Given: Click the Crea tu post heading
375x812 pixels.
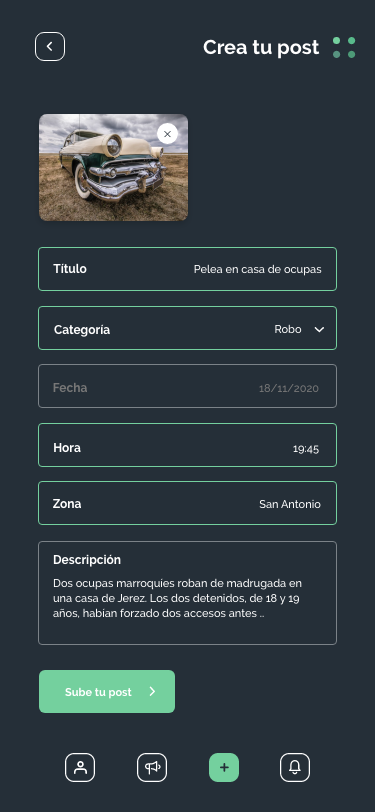Looking at the screenshot, I should pyautogui.click(x=261, y=47).
